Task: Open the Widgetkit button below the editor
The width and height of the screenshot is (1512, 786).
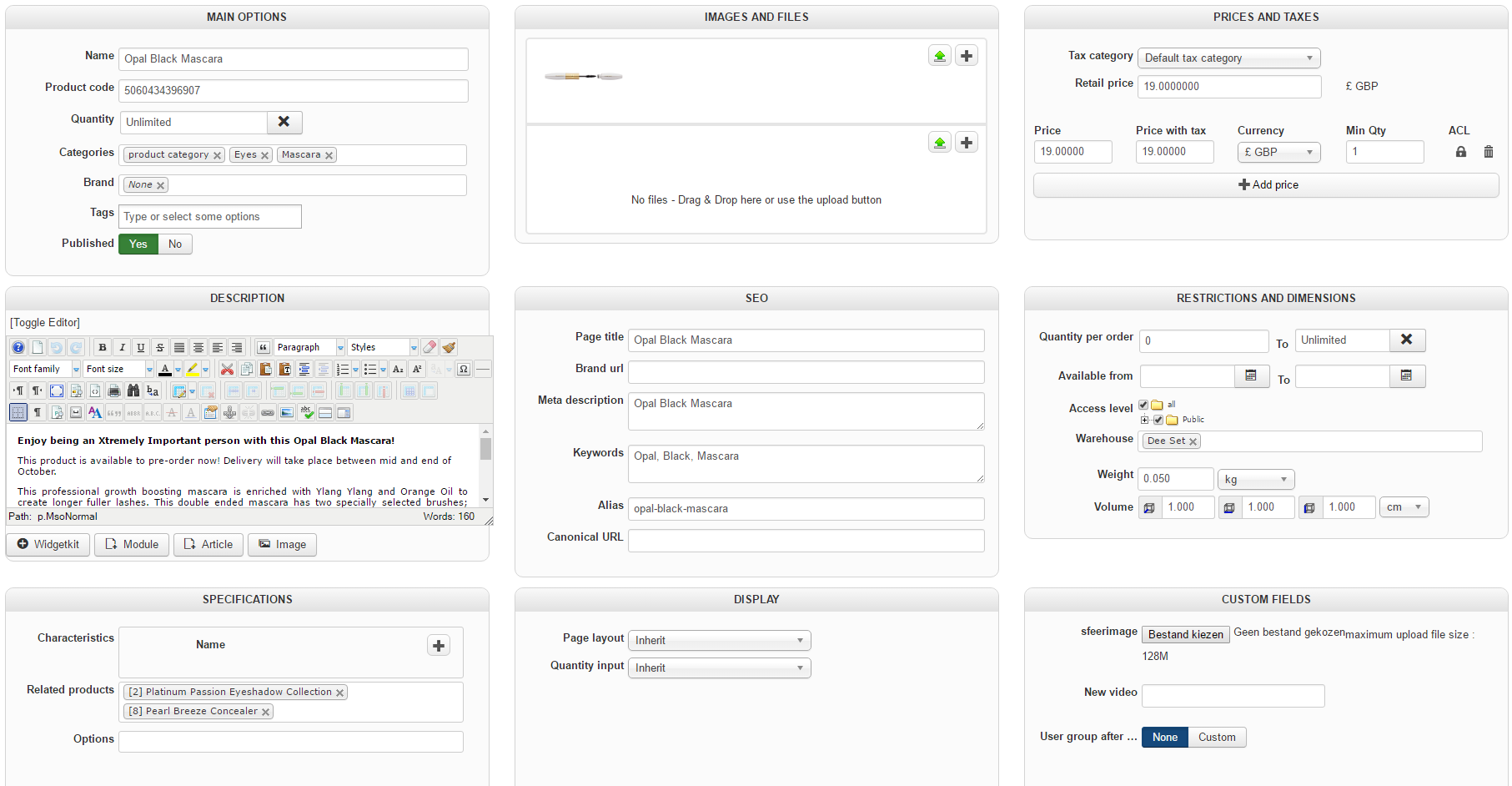Action: click(x=48, y=545)
